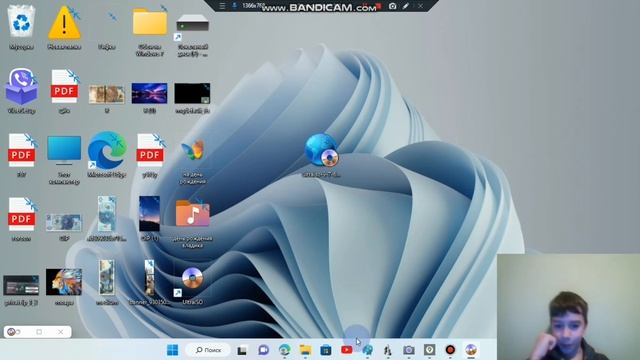Open the yellow folder on the desktop

click(150, 22)
